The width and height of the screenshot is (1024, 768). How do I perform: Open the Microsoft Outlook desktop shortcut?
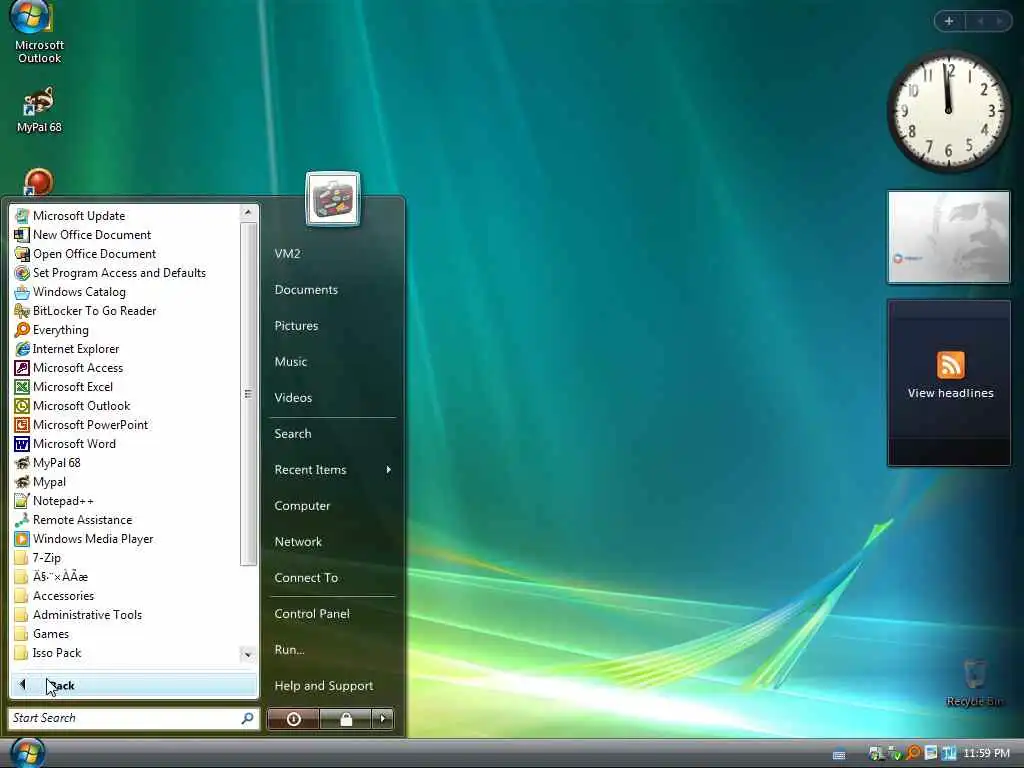pyautogui.click(x=39, y=33)
